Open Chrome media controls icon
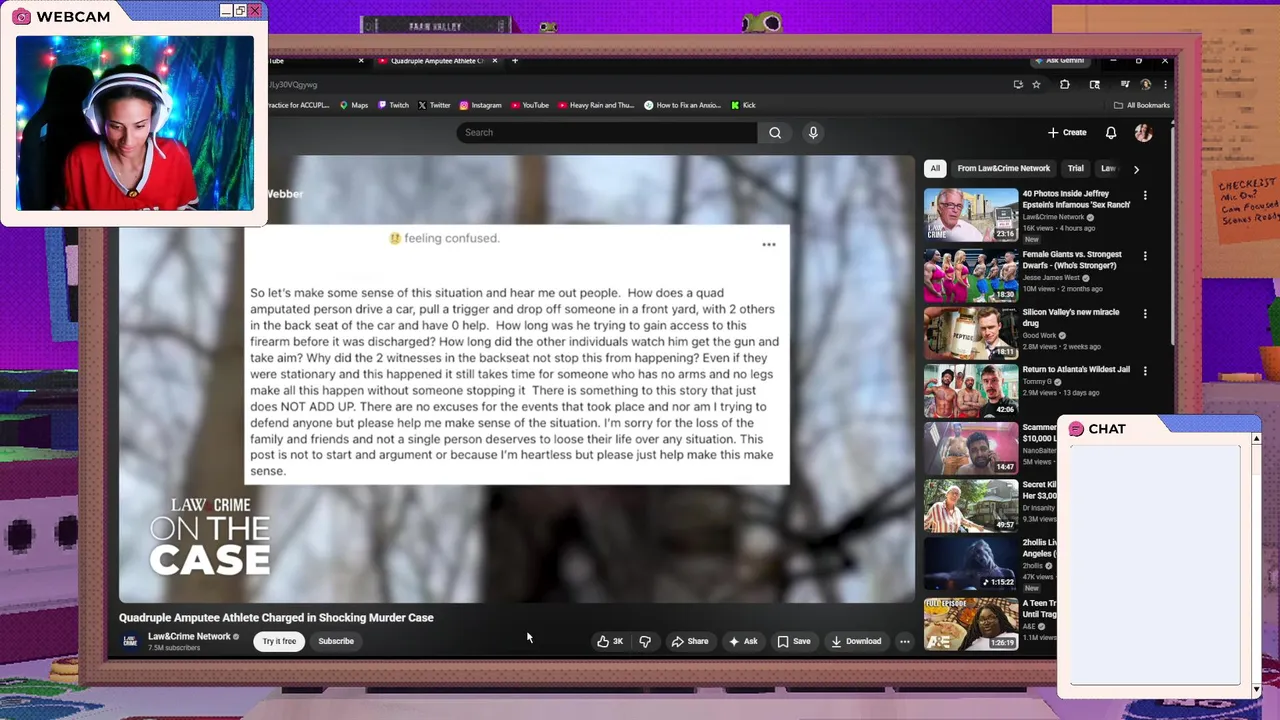The image size is (1280, 720). click(1125, 84)
